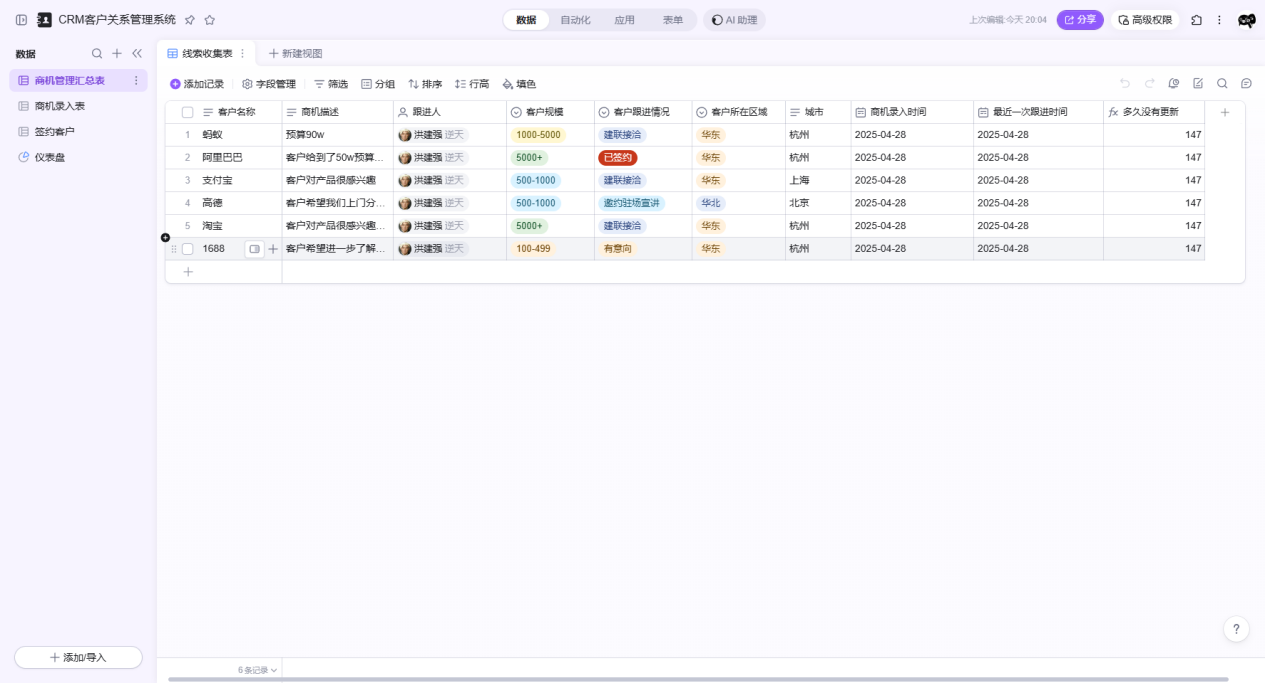
Task: Open more options for 线索收集表 view
Action: click(242, 53)
